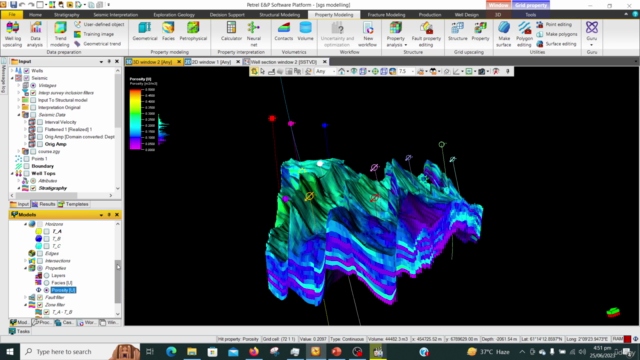Open Property grid upscaling
The width and height of the screenshot is (640, 360).
[x=480, y=31]
